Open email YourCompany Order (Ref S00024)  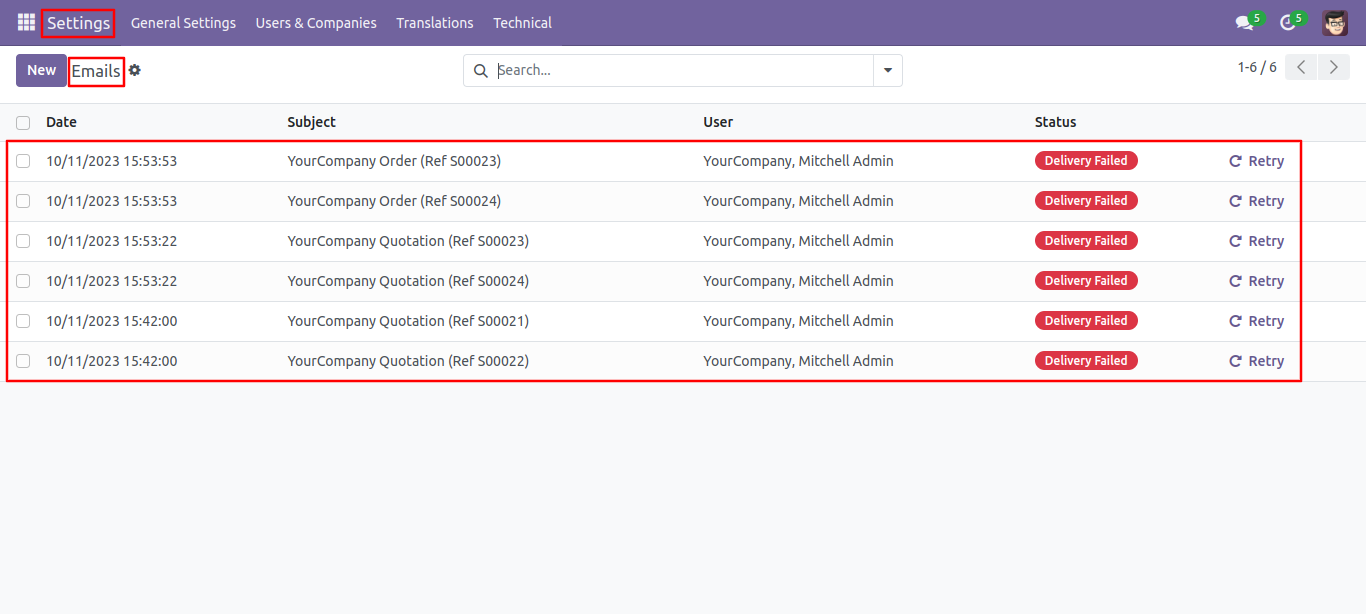[x=394, y=201]
